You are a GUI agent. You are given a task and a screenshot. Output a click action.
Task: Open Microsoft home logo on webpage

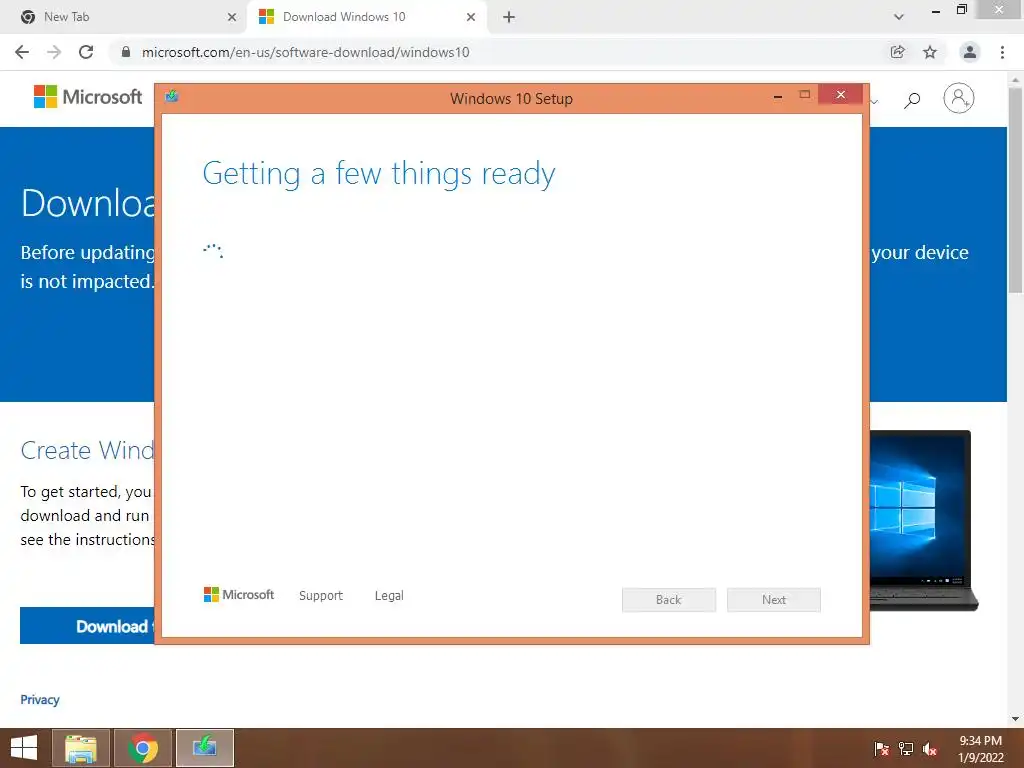coord(88,97)
